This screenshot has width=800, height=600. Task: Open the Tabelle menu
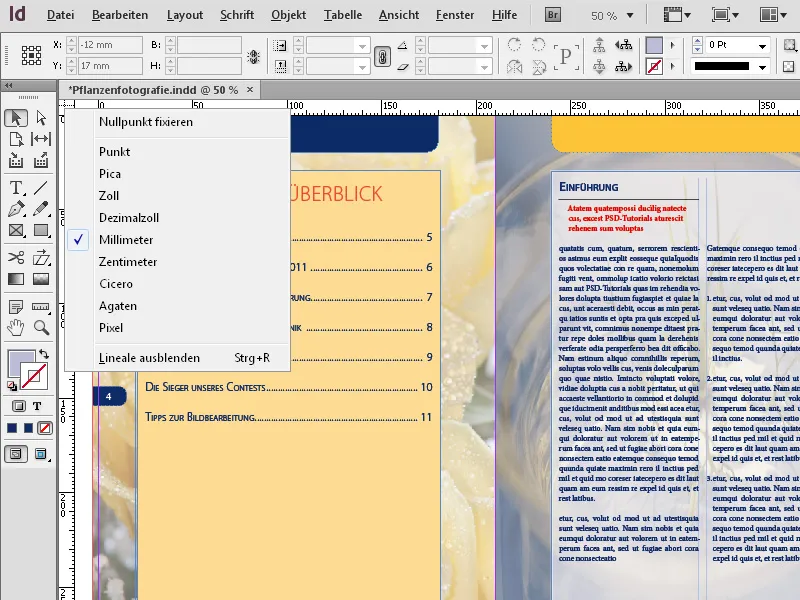(343, 15)
